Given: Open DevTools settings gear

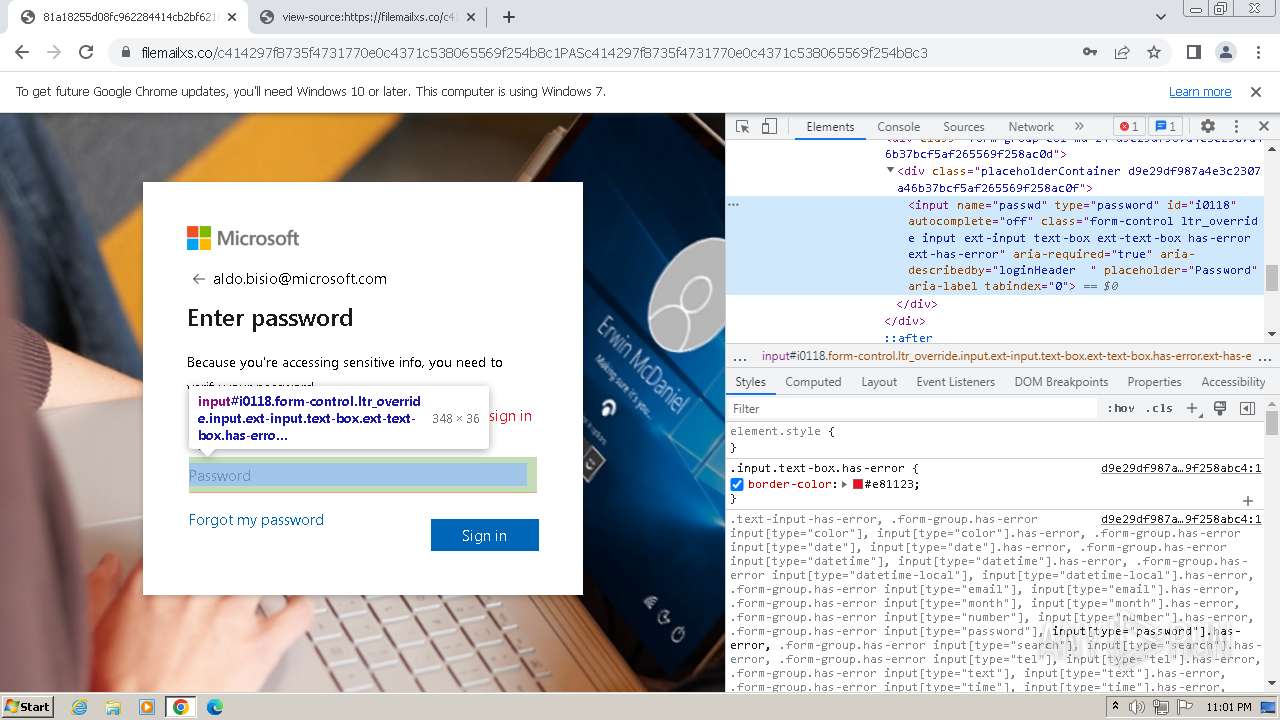Looking at the screenshot, I should point(1207,127).
